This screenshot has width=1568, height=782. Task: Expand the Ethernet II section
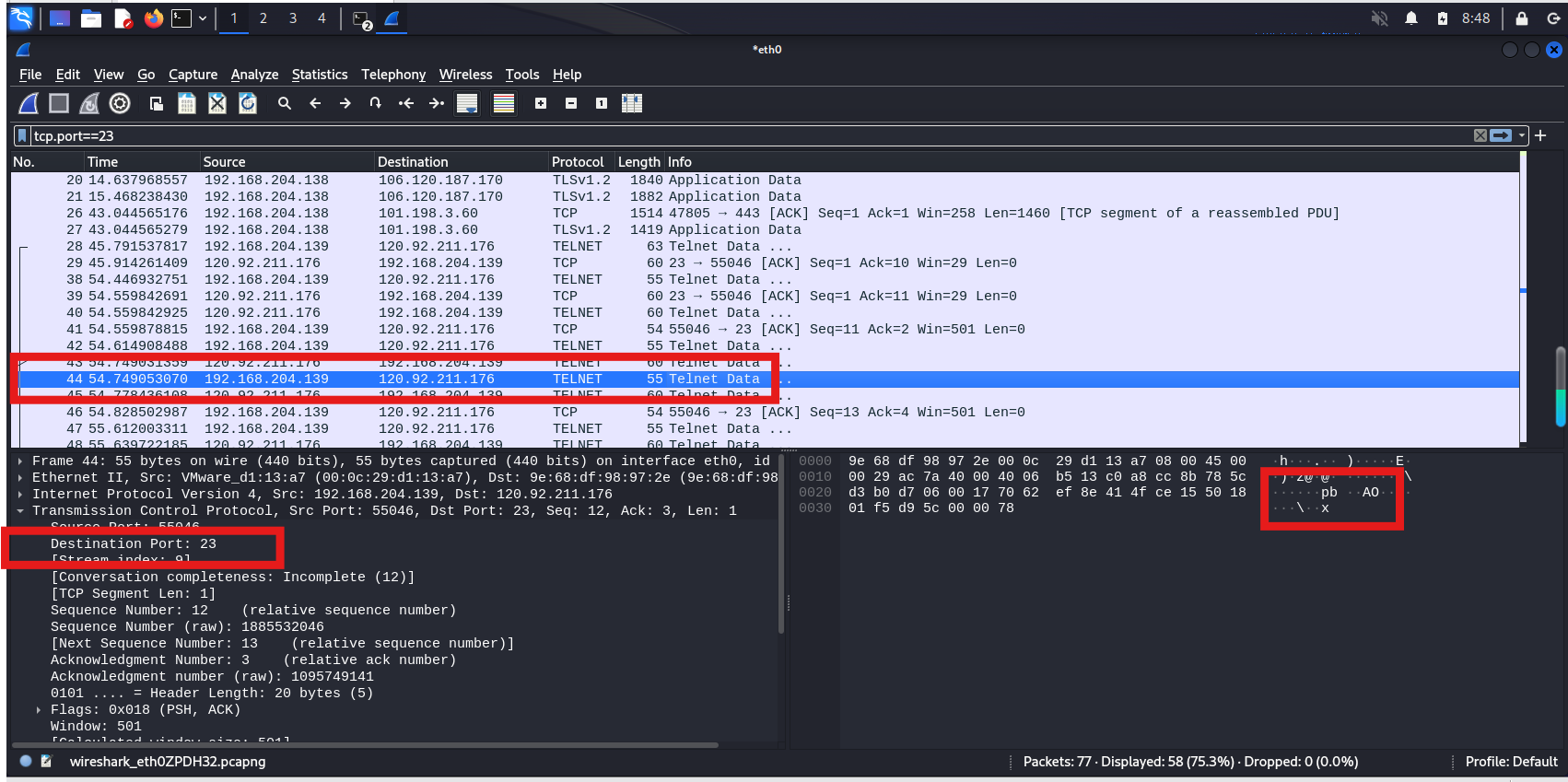click(20, 477)
